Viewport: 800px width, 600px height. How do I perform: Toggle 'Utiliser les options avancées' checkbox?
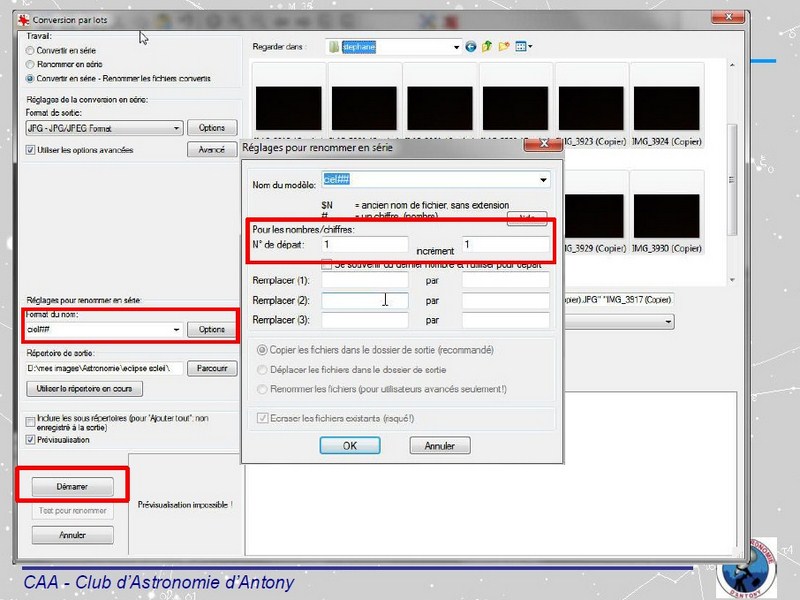tap(30, 150)
